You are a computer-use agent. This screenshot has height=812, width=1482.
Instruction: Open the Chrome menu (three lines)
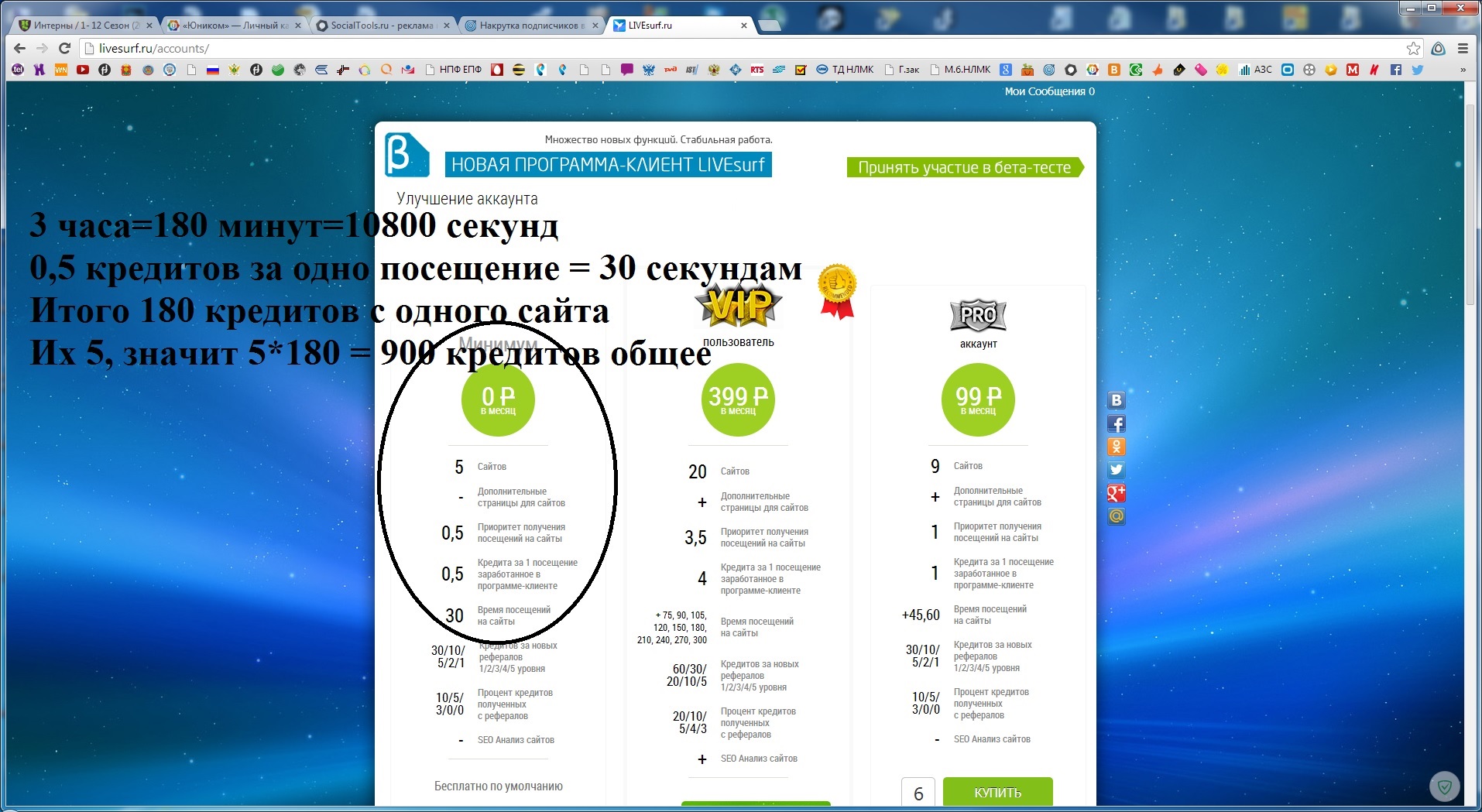[x=1463, y=48]
